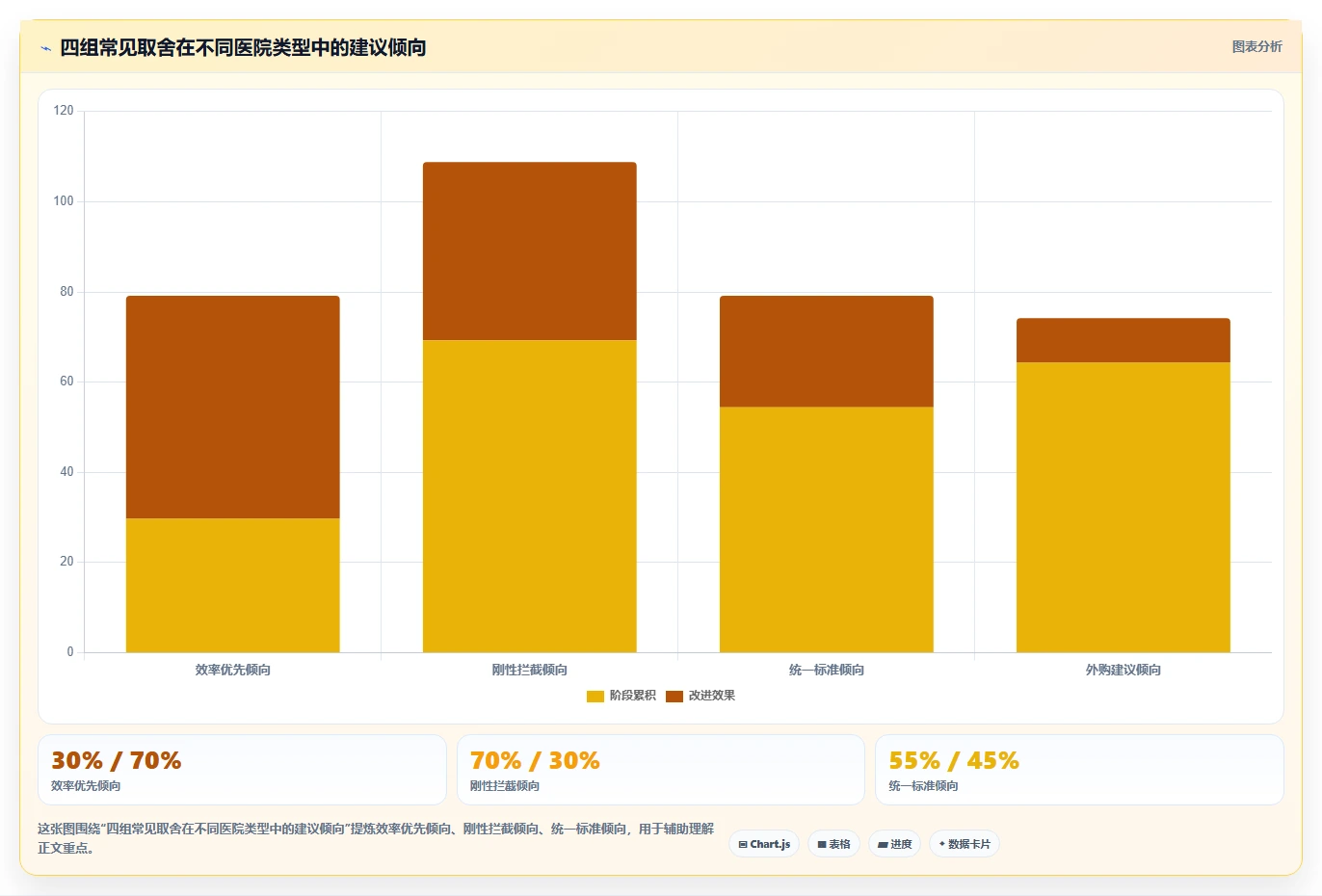Select the 表格 tag chip
1322x896 pixels.
[x=833, y=844]
